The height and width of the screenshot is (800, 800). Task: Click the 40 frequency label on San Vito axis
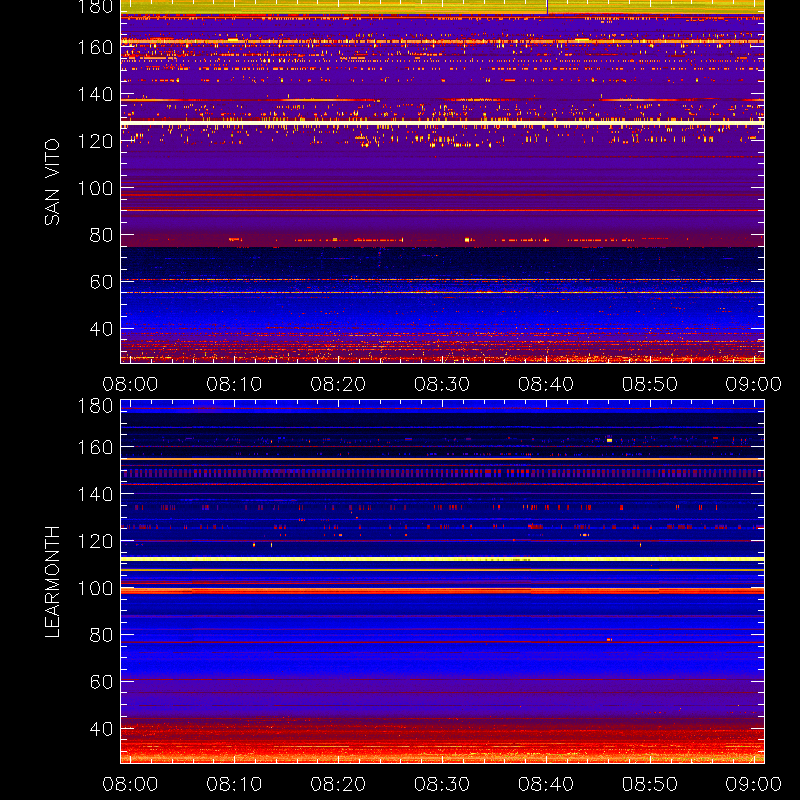[101, 329]
